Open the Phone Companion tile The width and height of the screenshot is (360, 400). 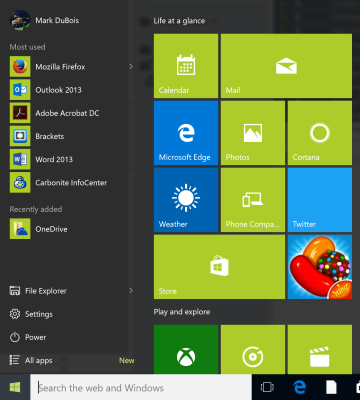253,200
